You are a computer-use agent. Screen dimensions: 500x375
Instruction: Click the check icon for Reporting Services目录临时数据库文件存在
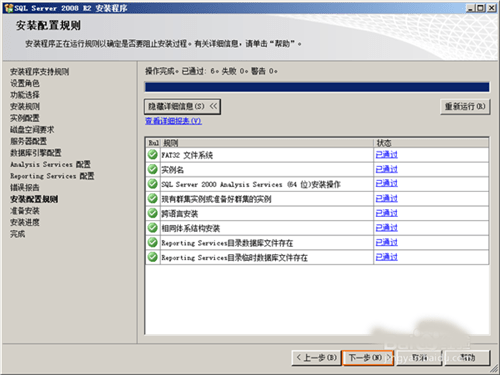coord(153,257)
